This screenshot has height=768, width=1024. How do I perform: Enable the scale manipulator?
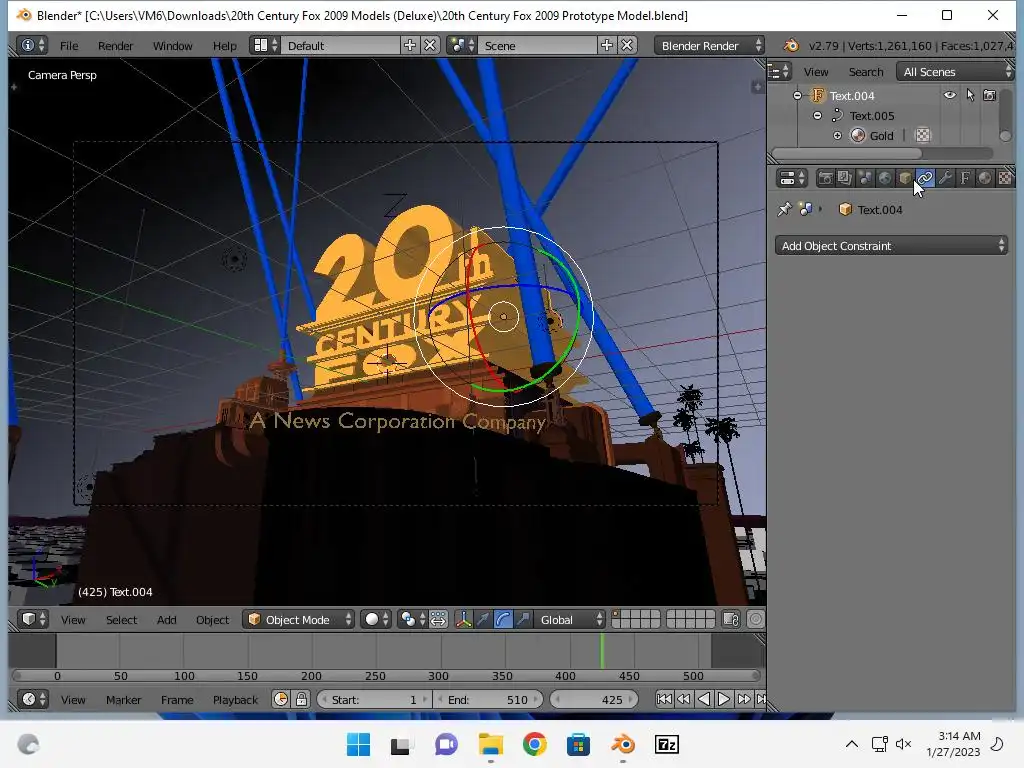tap(523, 619)
